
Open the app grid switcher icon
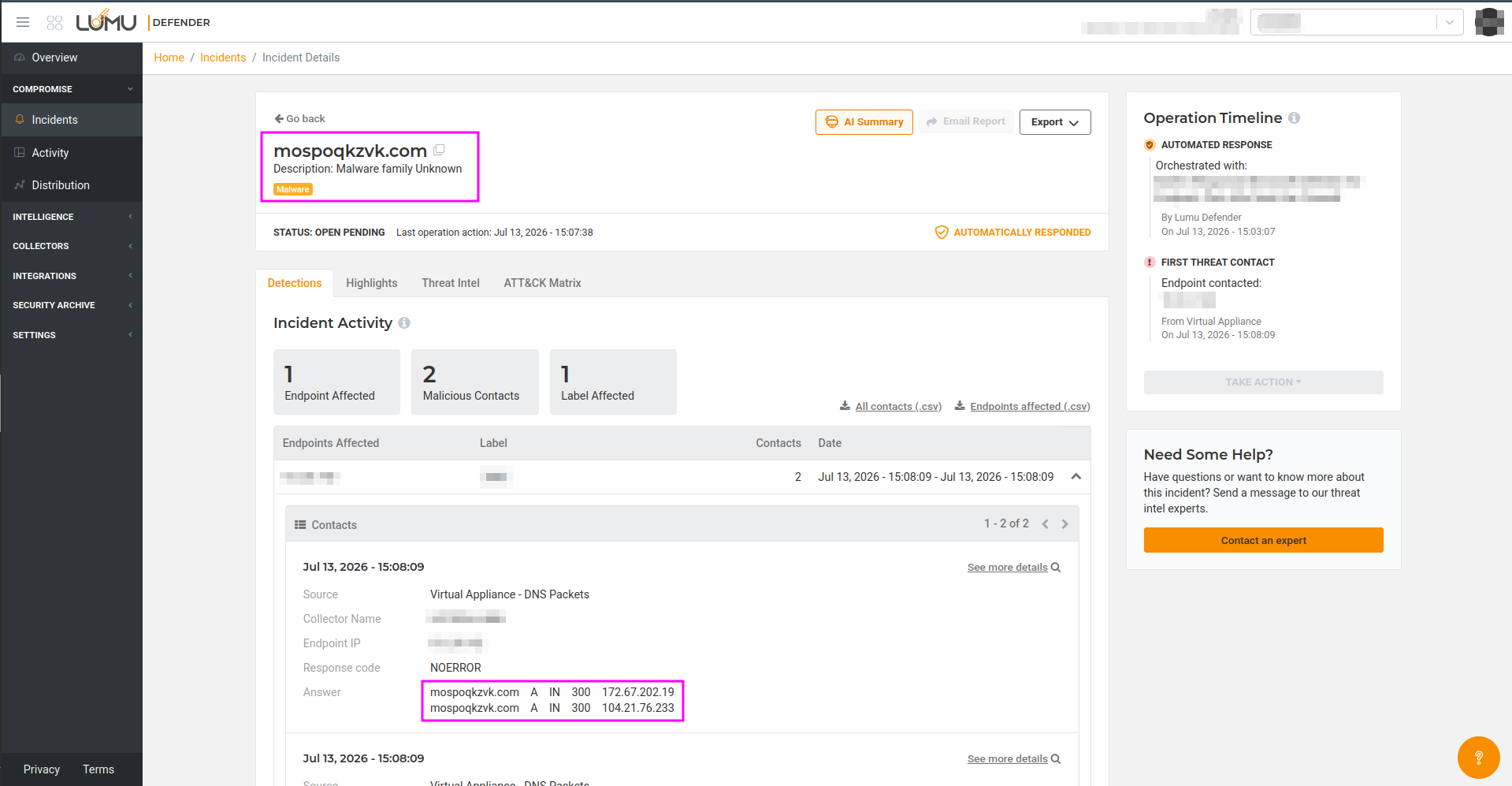(54, 23)
